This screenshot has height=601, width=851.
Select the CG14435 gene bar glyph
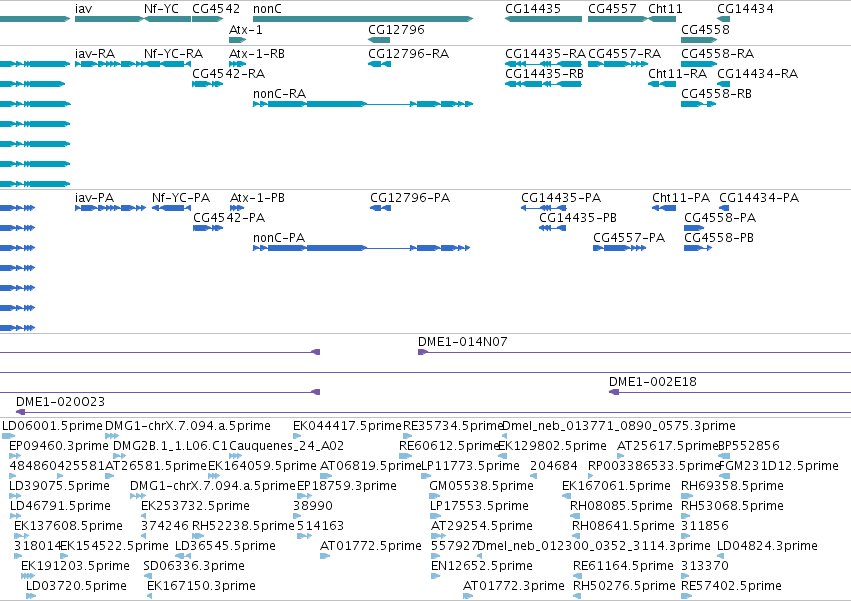click(543, 19)
